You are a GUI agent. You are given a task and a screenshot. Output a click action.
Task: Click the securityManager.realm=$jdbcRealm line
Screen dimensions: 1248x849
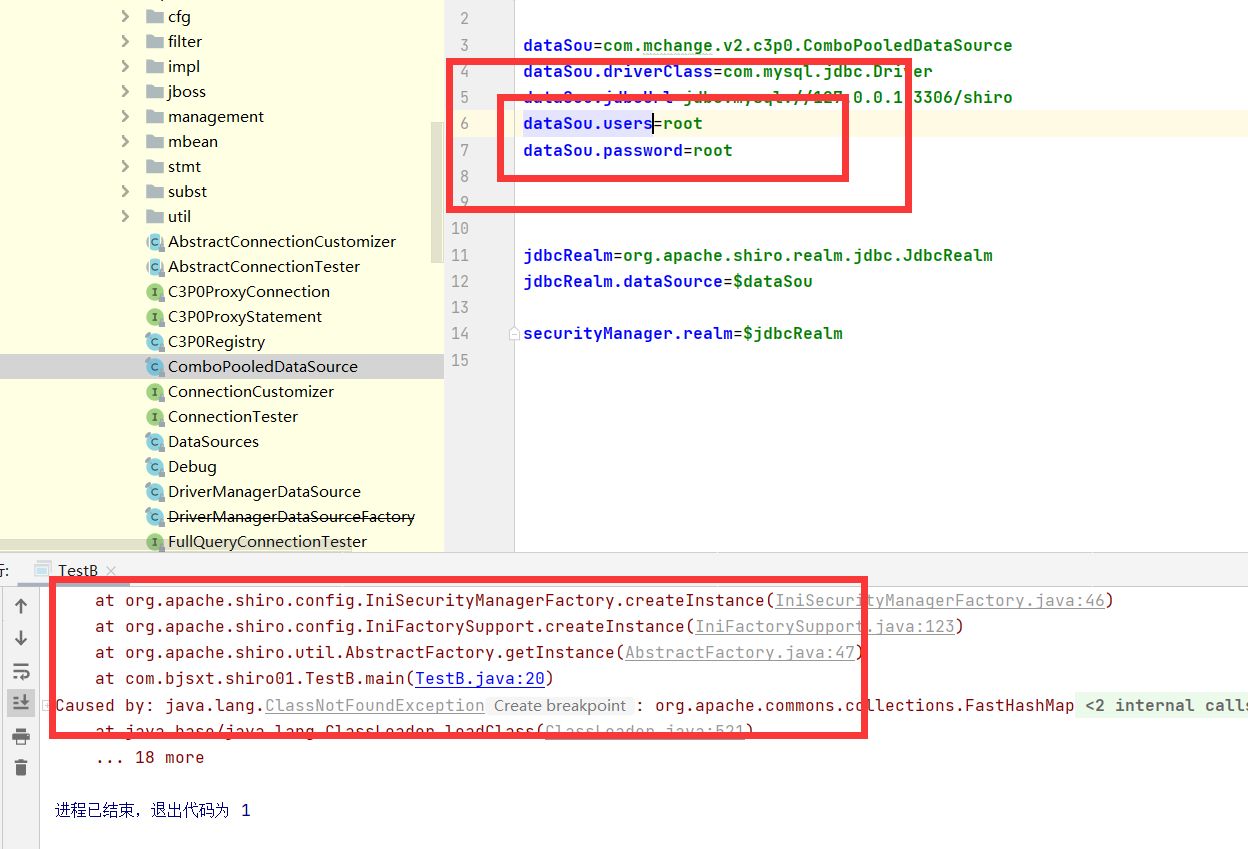[x=683, y=333]
